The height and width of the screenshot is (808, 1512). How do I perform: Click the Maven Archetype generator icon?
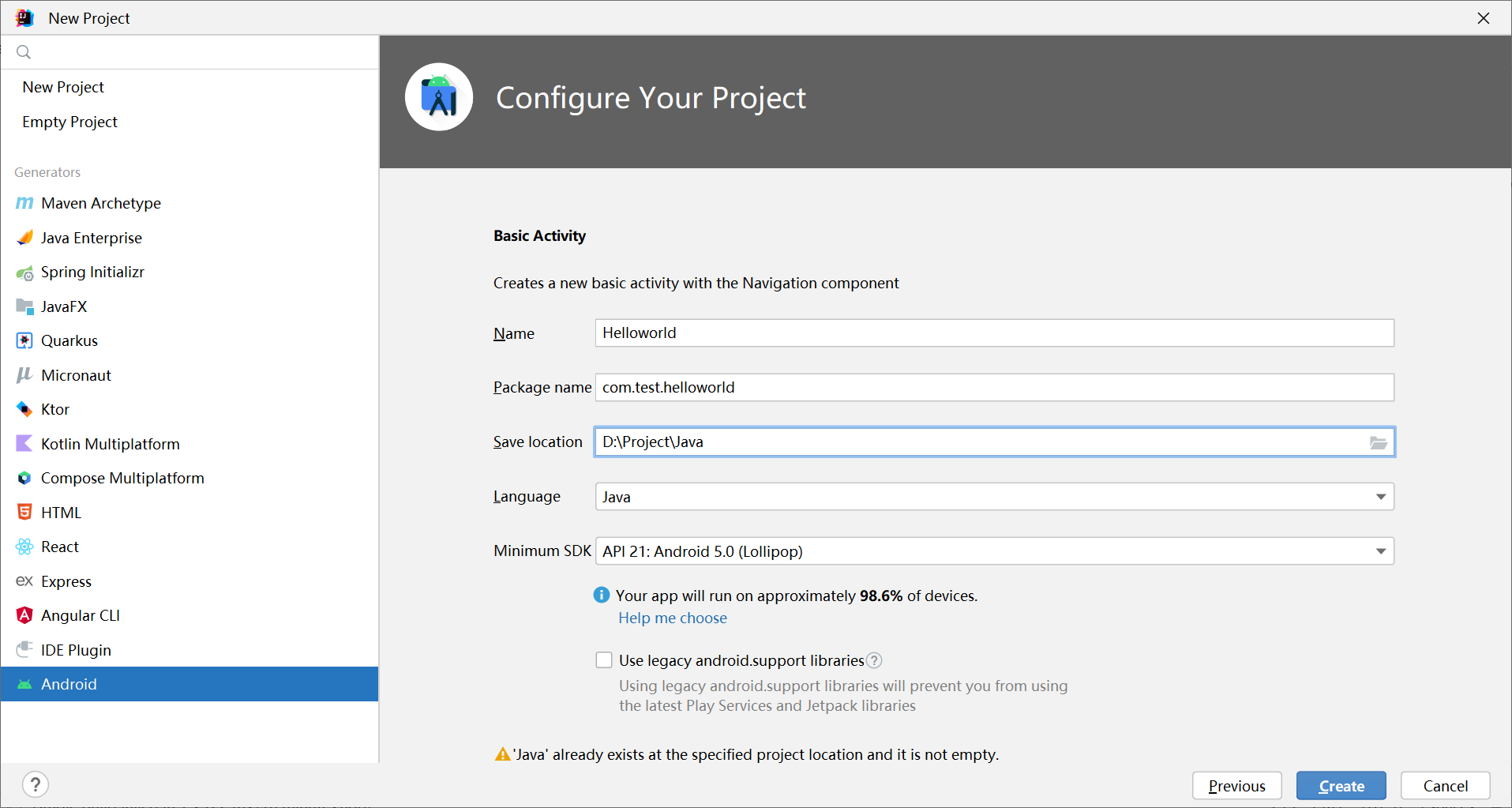point(24,203)
